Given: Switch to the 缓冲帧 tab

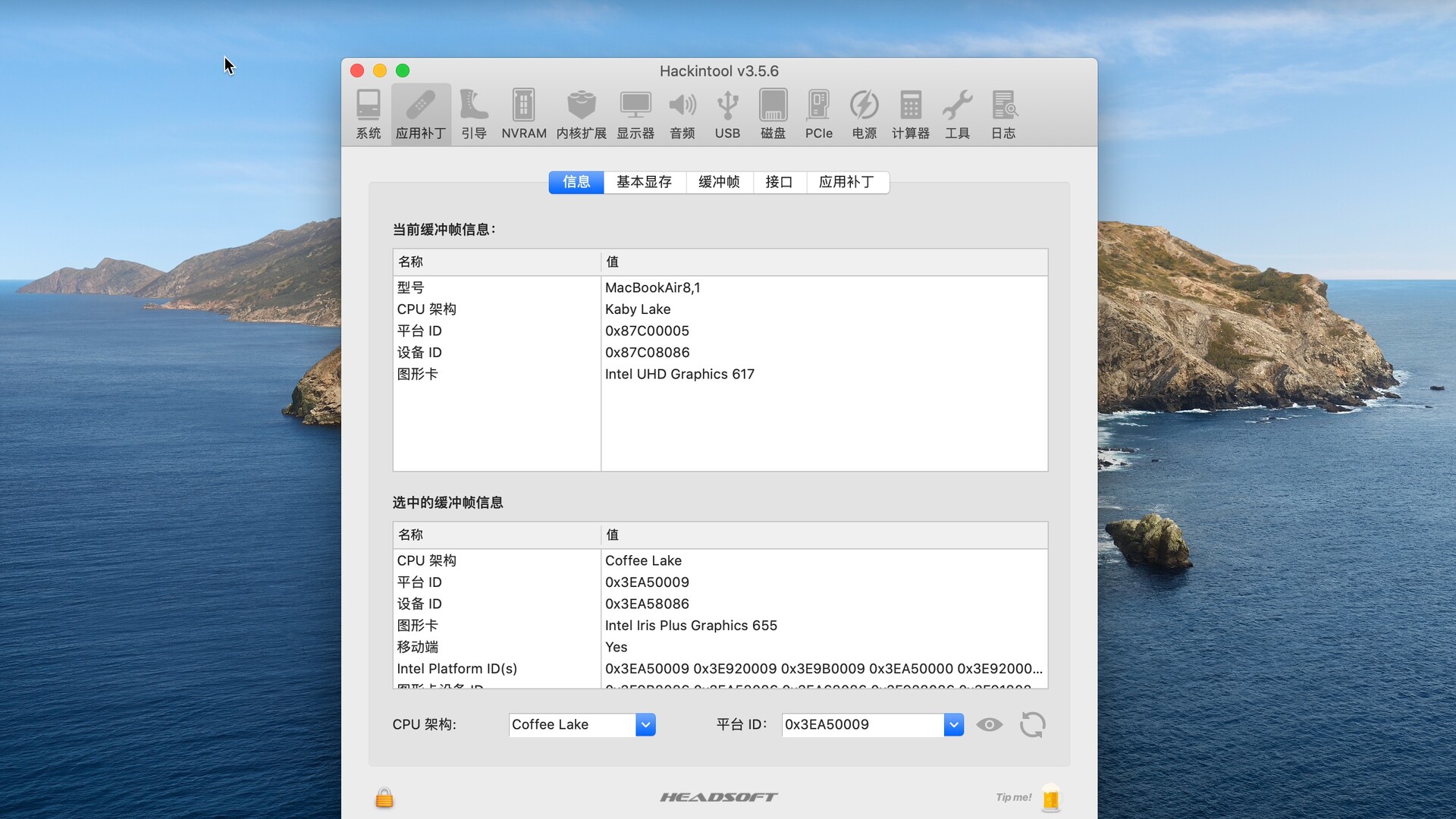Looking at the screenshot, I should click(718, 182).
